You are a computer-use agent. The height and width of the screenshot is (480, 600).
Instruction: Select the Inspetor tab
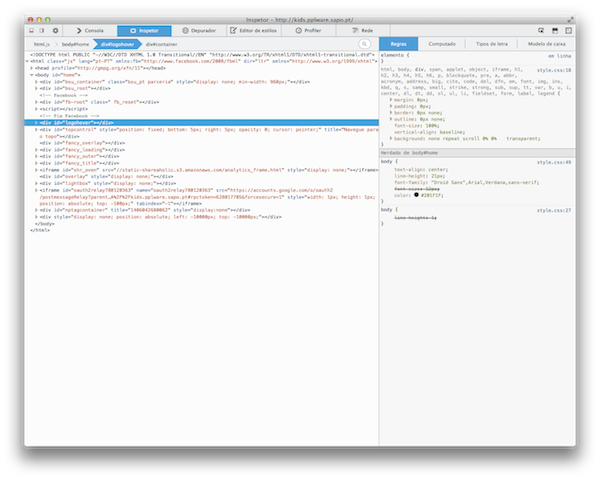coord(144,31)
